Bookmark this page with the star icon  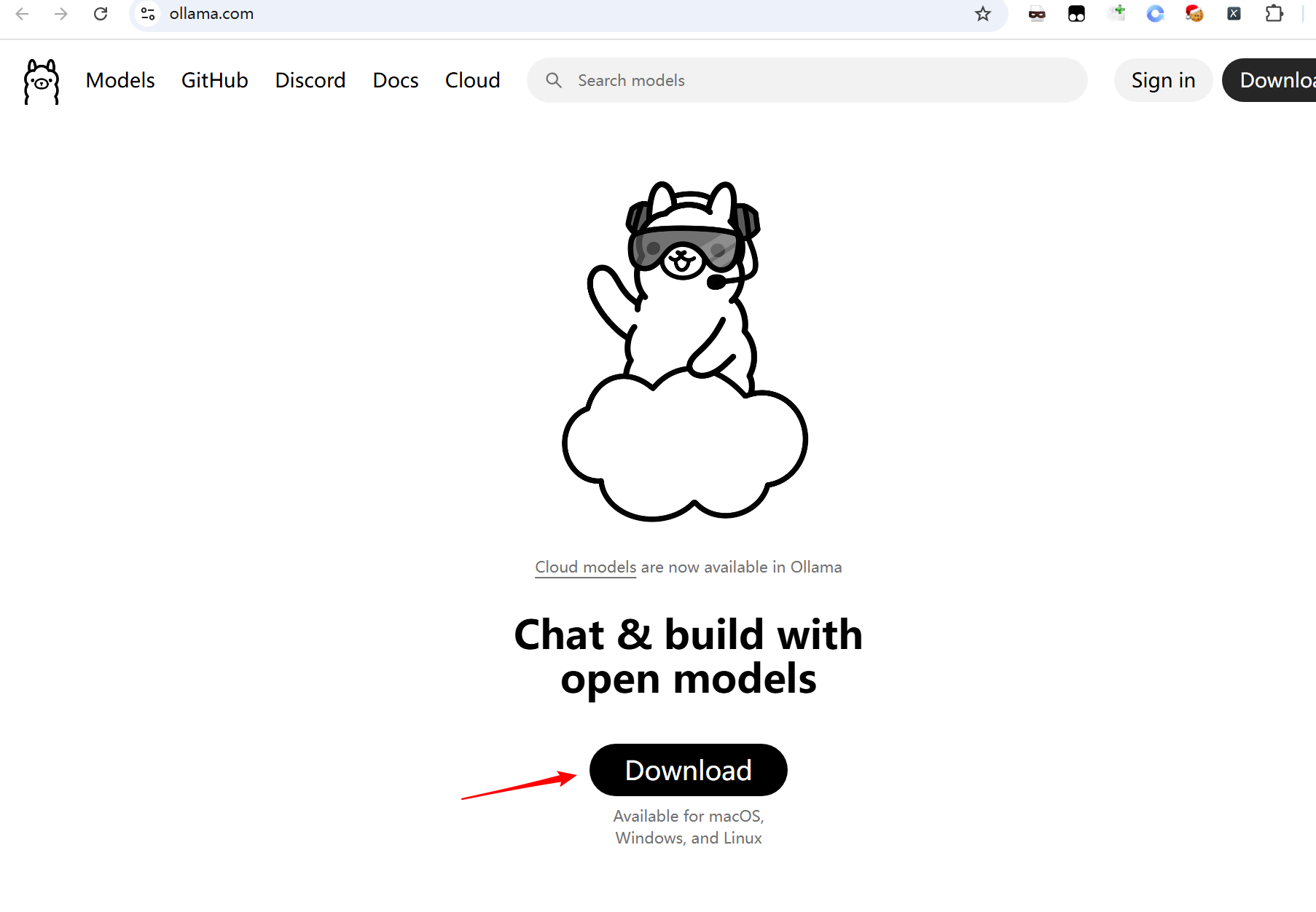click(x=983, y=14)
